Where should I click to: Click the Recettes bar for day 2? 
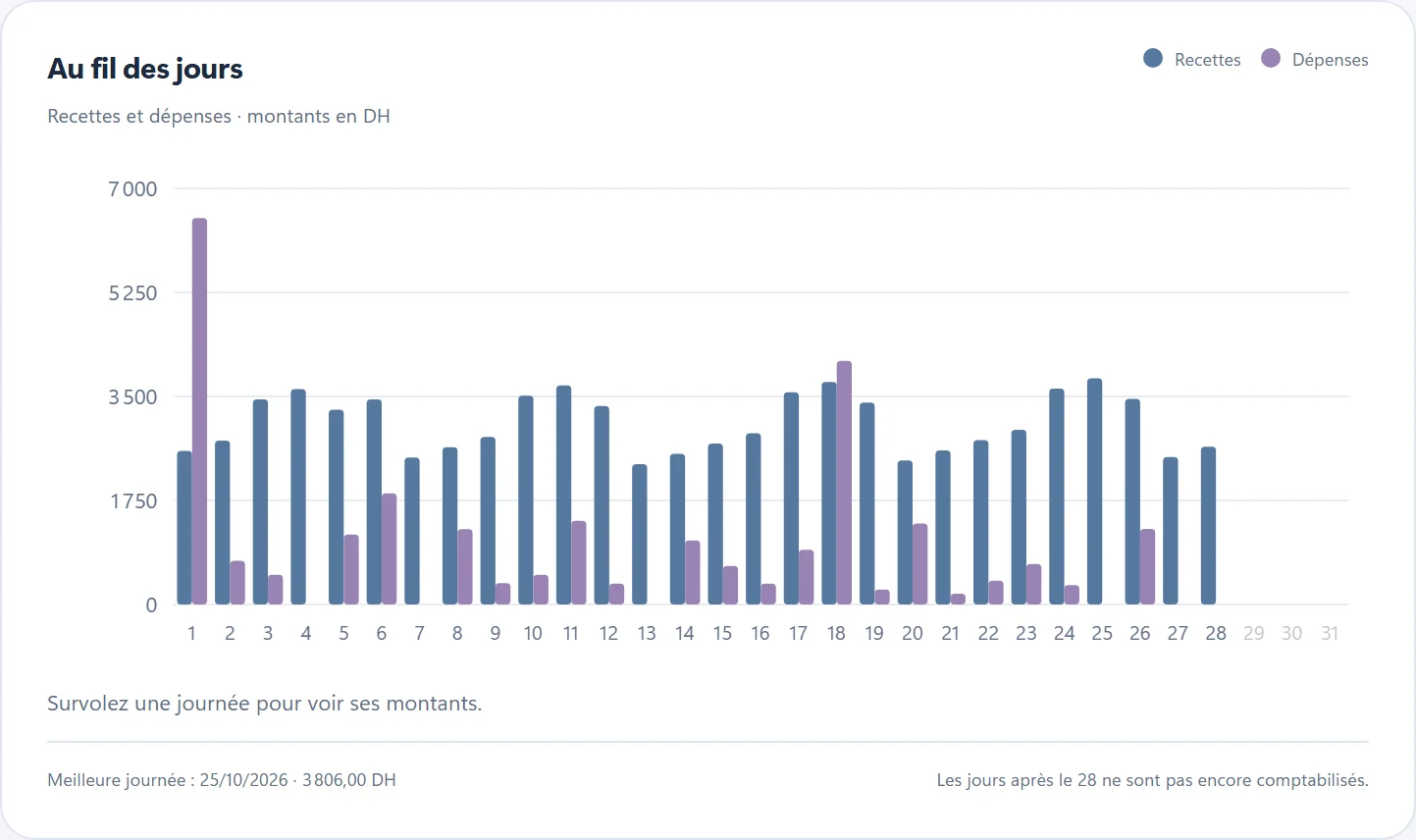coord(223,523)
